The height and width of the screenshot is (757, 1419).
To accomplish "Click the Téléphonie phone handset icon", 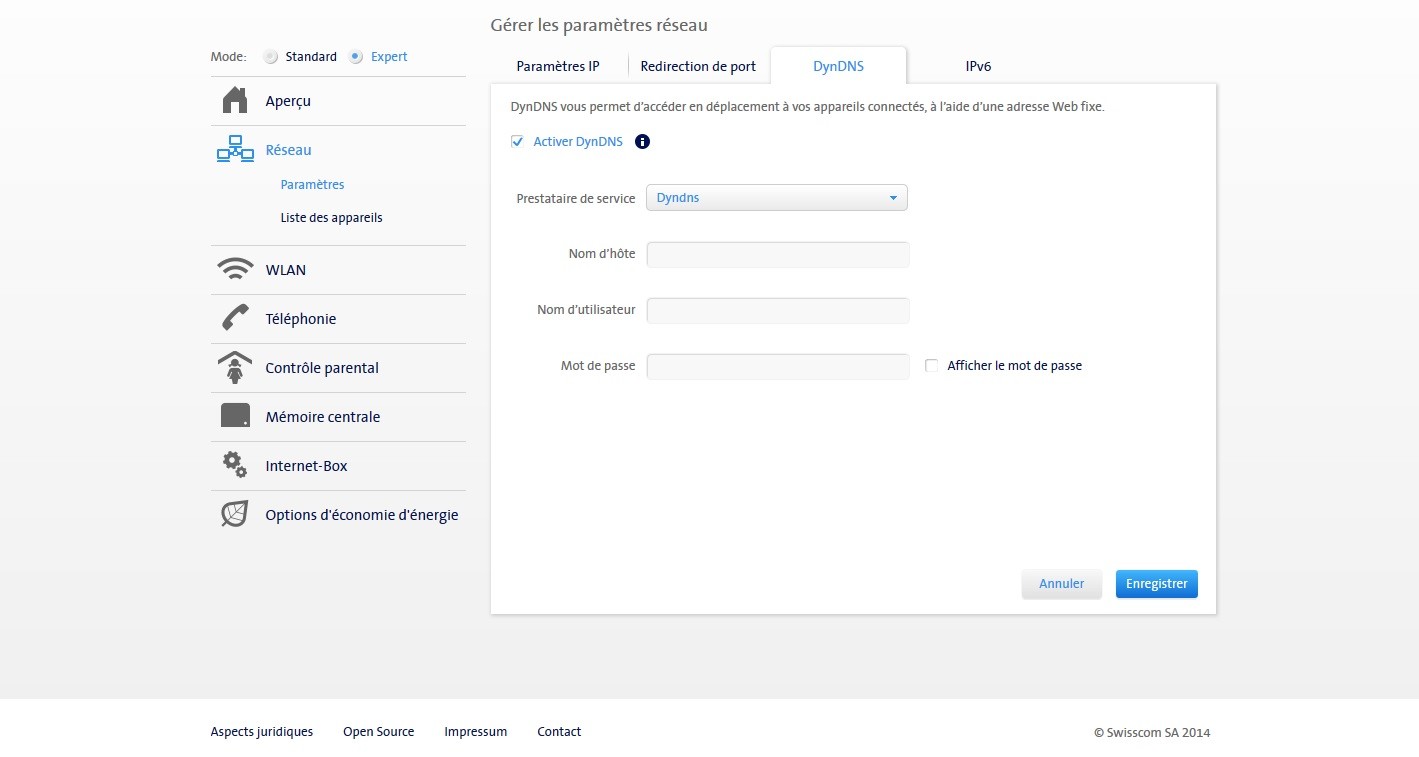I will coord(235,319).
